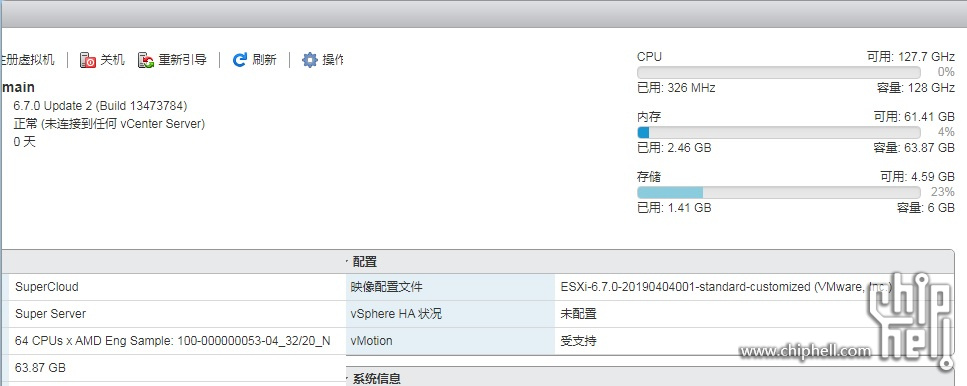Click the host name main heading
Viewport: 967px width, 386px height.
pos(17,88)
